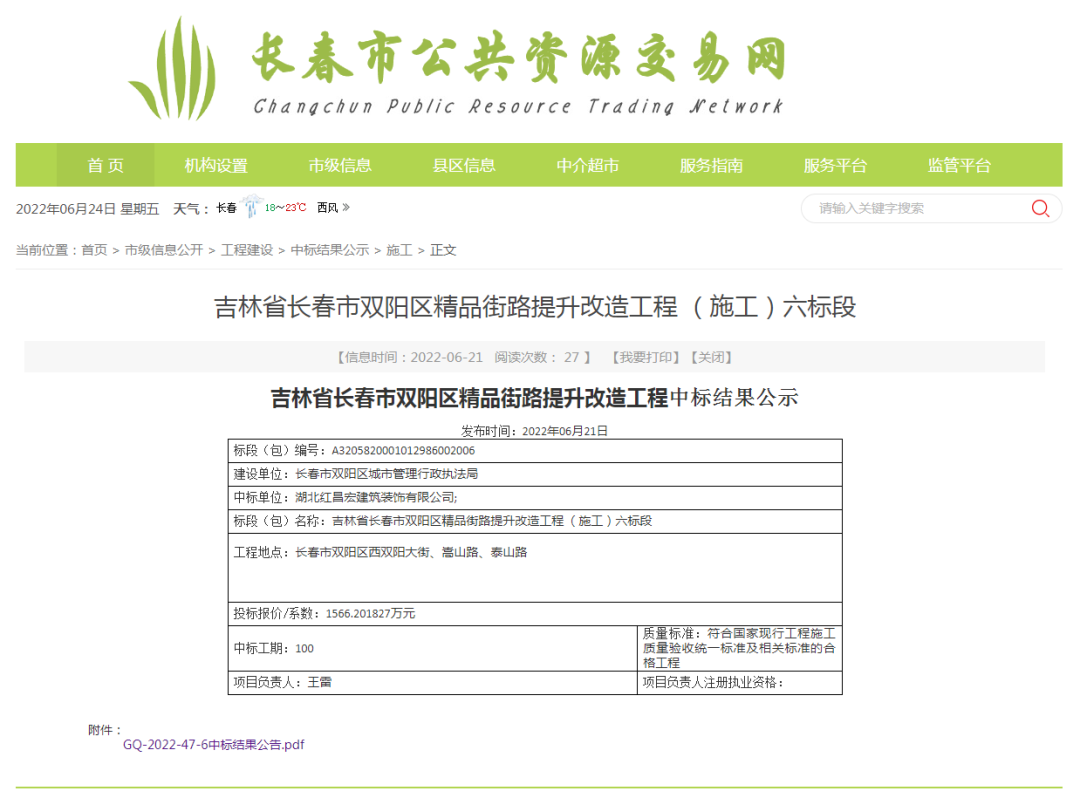Open the 市级信息 menu item
Screen dimensions: 1080x798
[x=340, y=165]
